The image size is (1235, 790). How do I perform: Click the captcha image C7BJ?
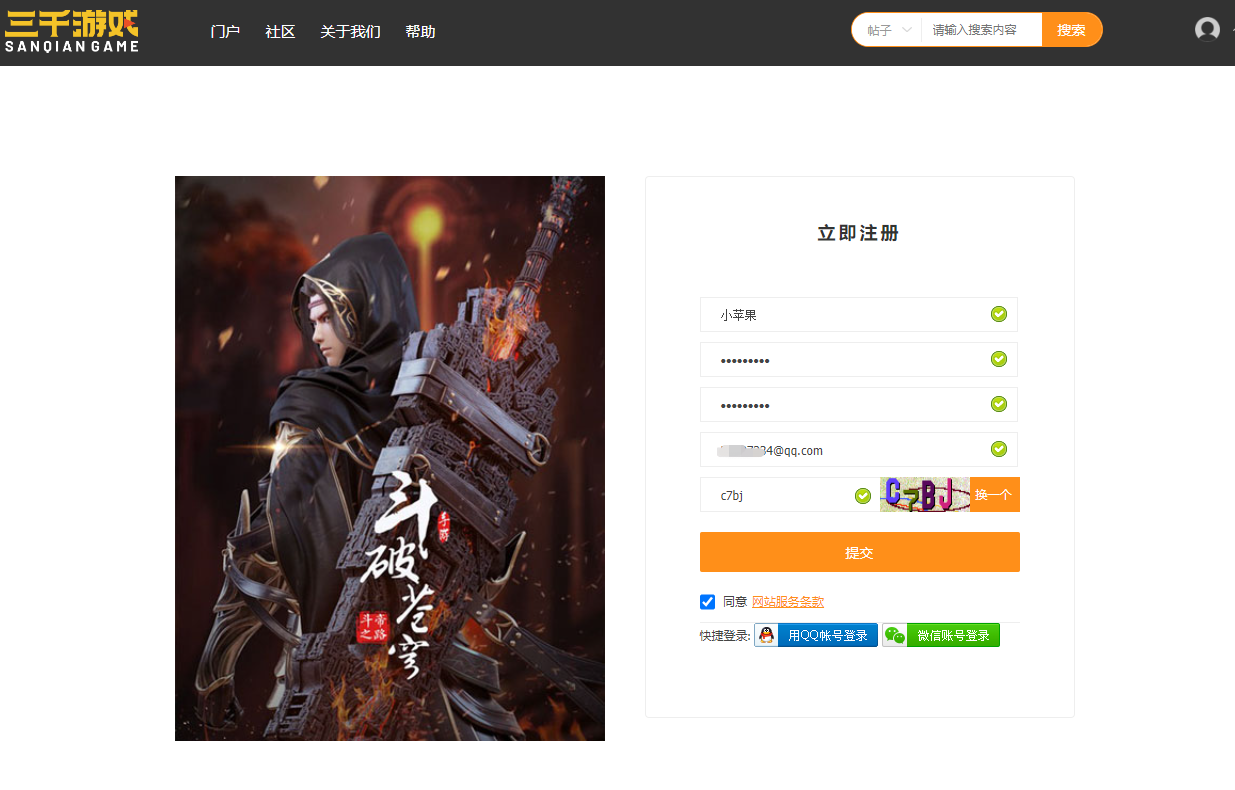(x=925, y=494)
